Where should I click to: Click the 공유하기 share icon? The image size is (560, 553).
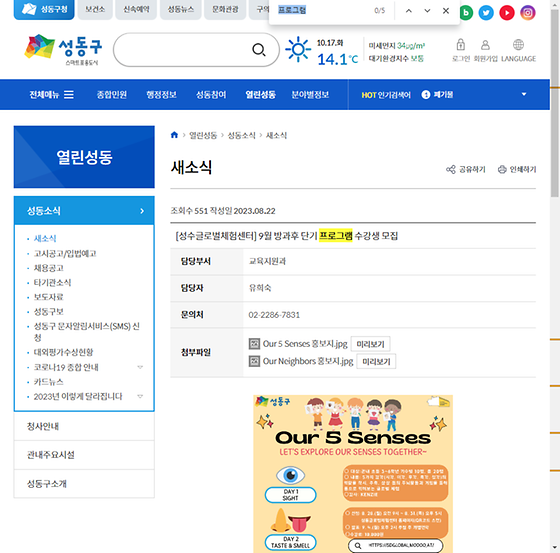coord(451,169)
